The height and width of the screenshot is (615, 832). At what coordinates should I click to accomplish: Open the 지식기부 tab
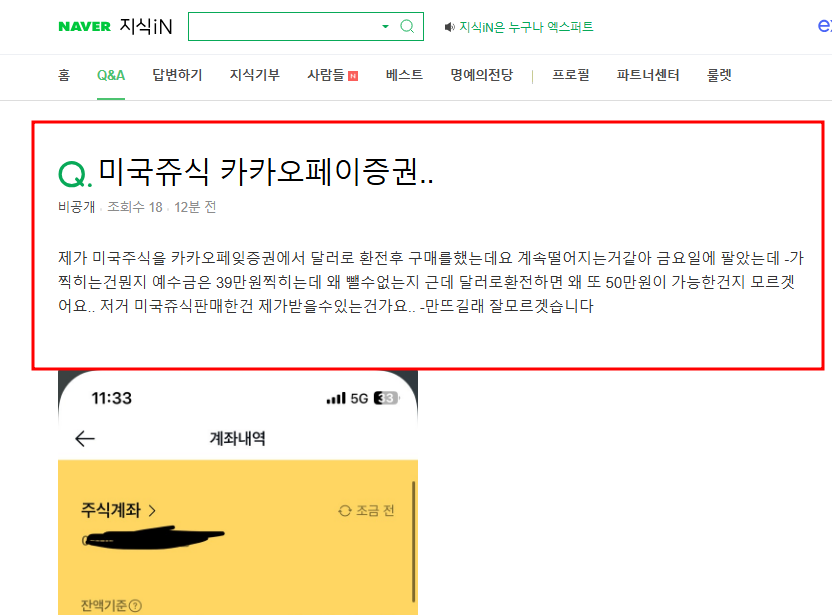255,75
